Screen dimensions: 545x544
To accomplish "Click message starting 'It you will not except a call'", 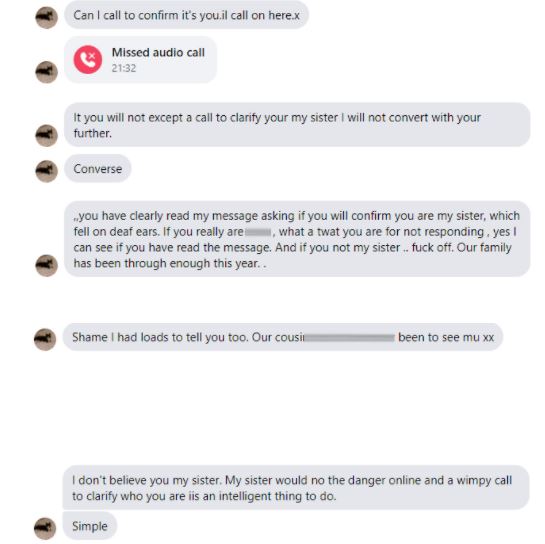I will click(297, 125).
